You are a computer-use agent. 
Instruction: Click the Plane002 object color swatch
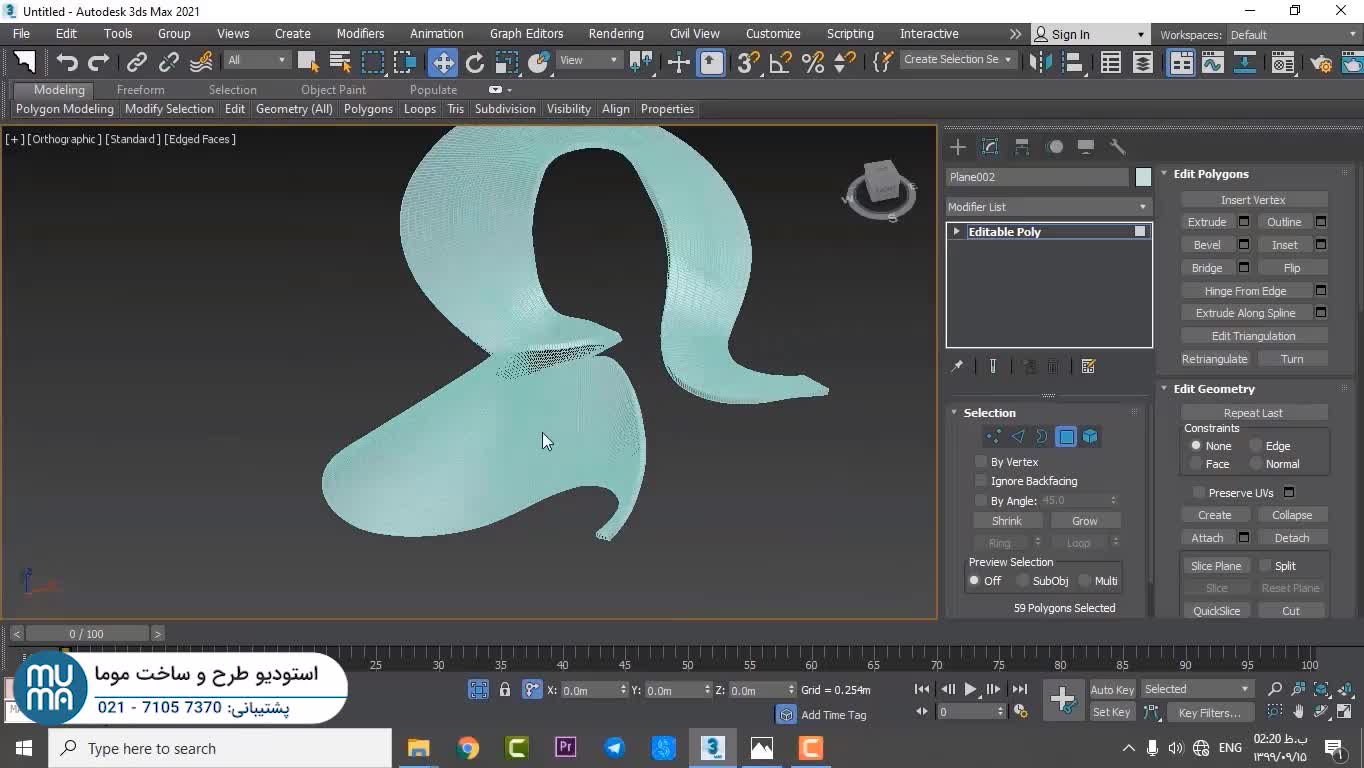1143,177
